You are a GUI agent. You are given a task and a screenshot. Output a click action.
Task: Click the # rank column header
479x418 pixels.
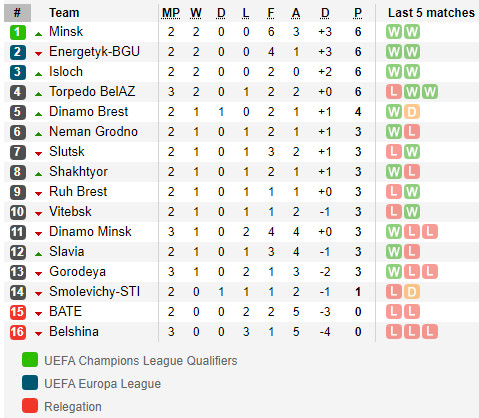coord(17,13)
